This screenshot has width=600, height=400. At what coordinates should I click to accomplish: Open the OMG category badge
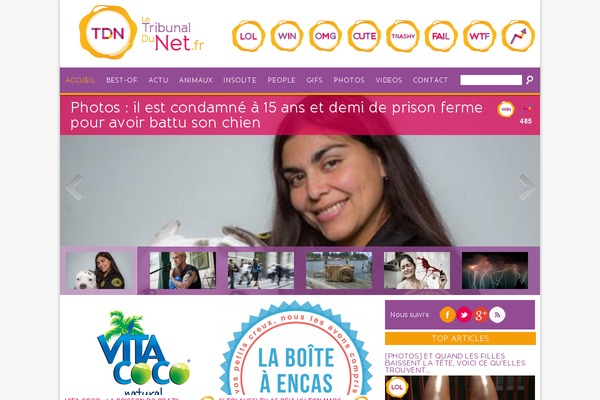coord(326,36)
